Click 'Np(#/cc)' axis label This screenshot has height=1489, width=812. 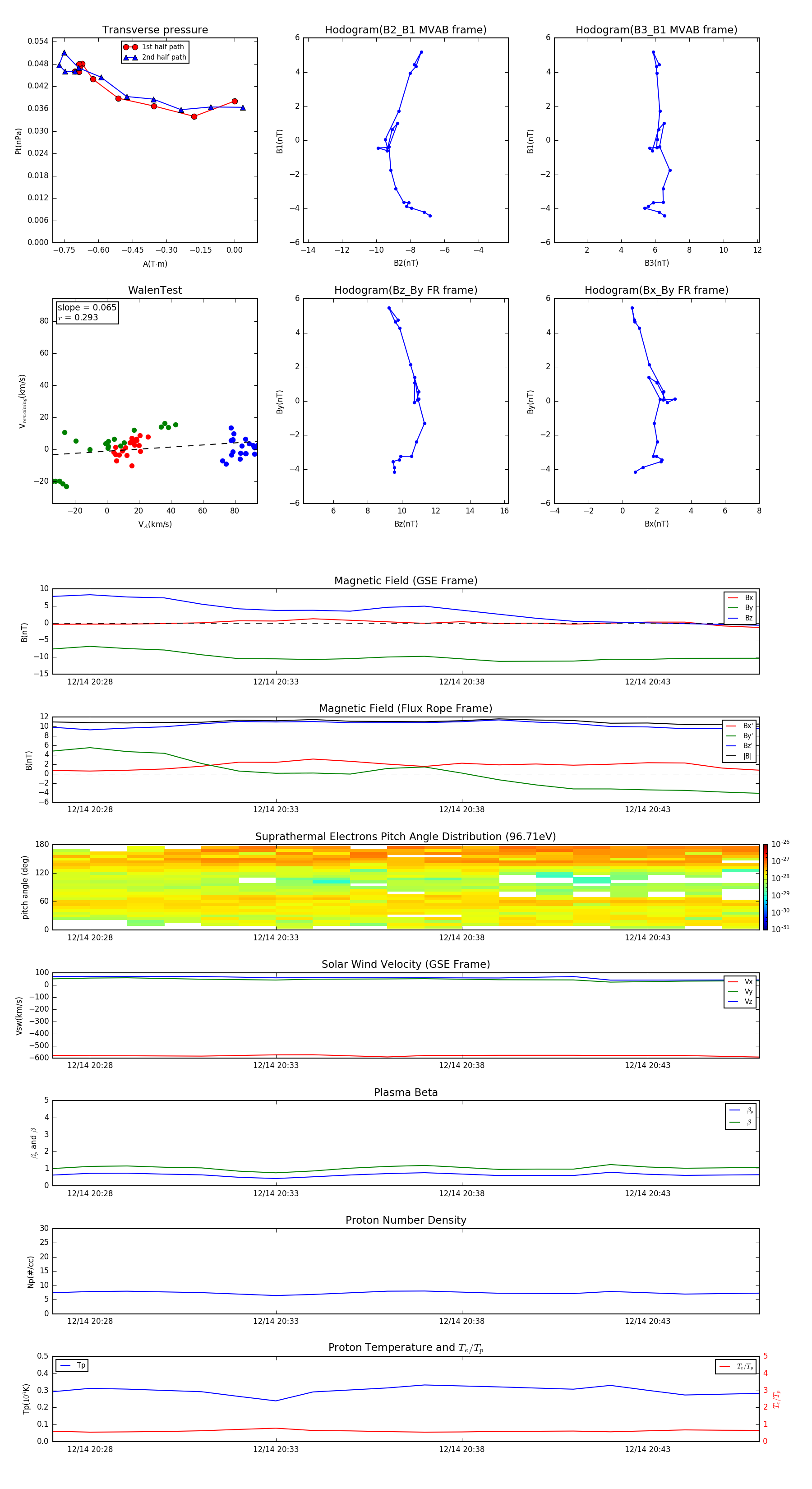(x=31, y=1272)
